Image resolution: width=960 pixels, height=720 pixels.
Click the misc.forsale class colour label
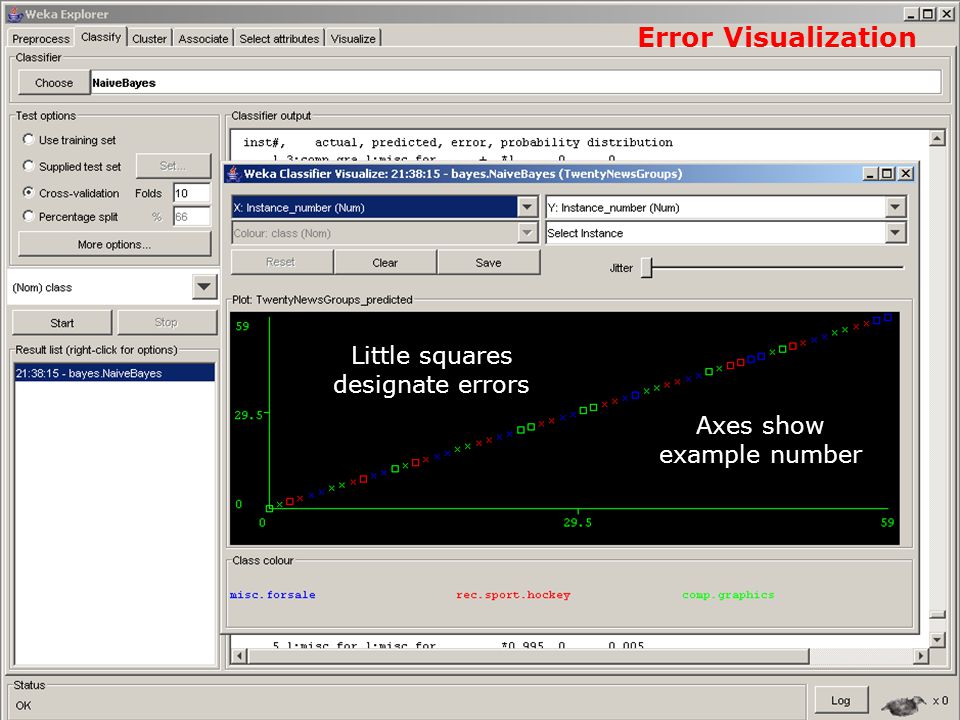click(x=273, y=594)
